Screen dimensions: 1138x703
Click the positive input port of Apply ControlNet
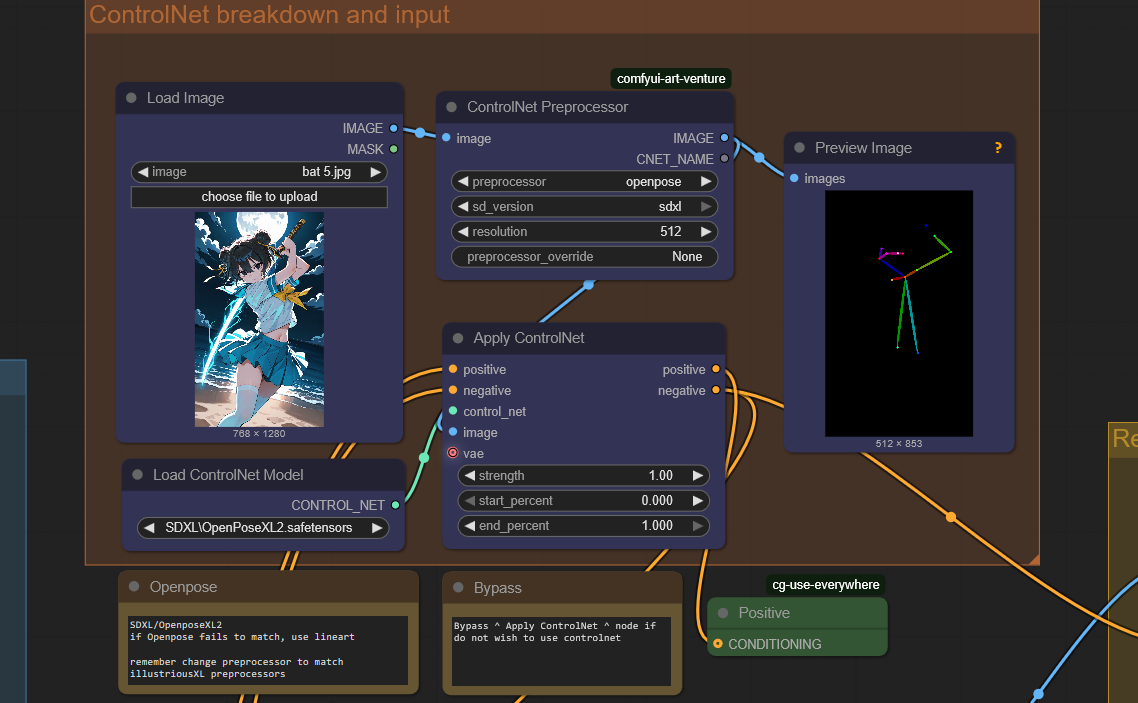453,369
